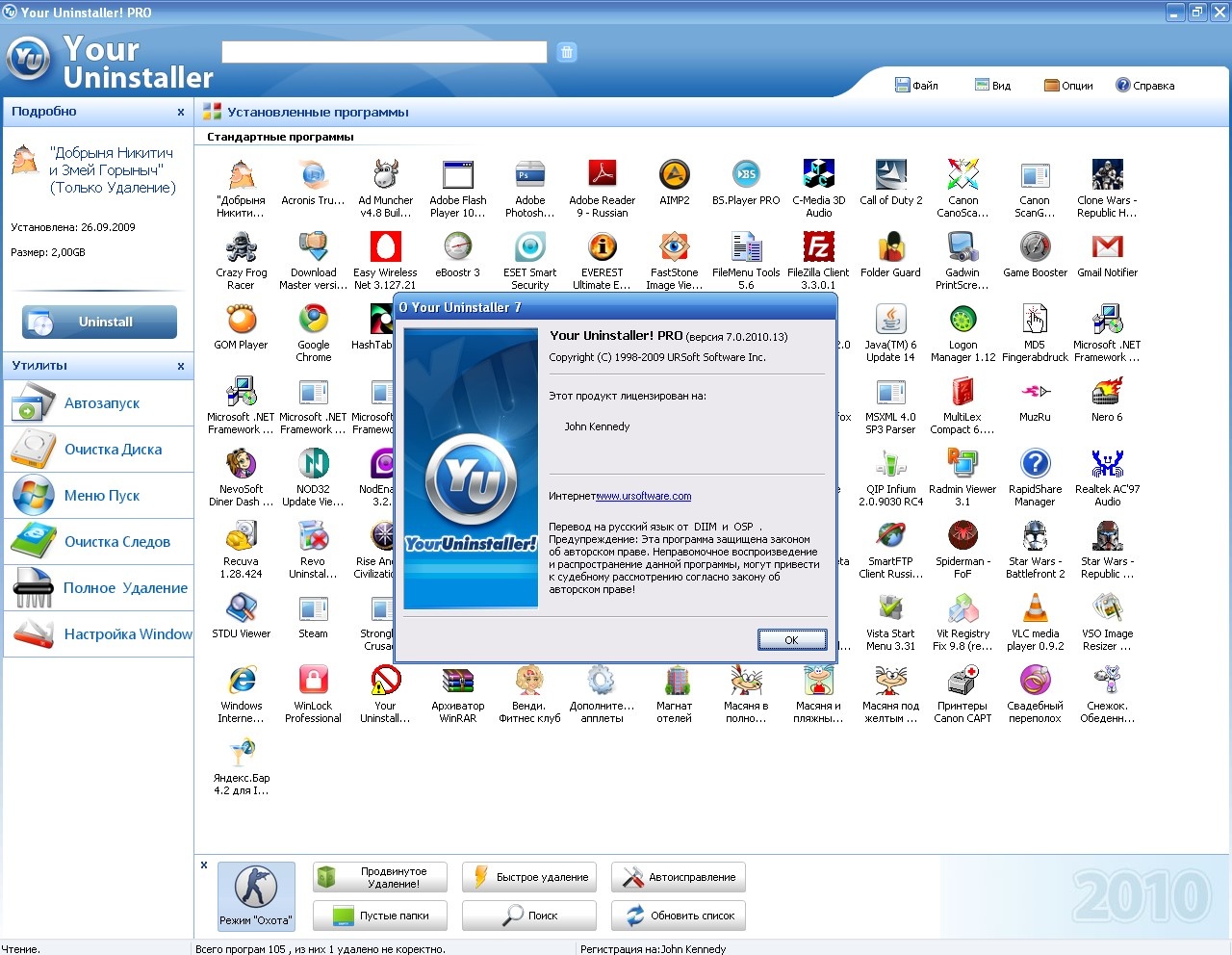Select the Crazy Frog Racer icon
Screen dimensions: 1232x955
point(241,247)
